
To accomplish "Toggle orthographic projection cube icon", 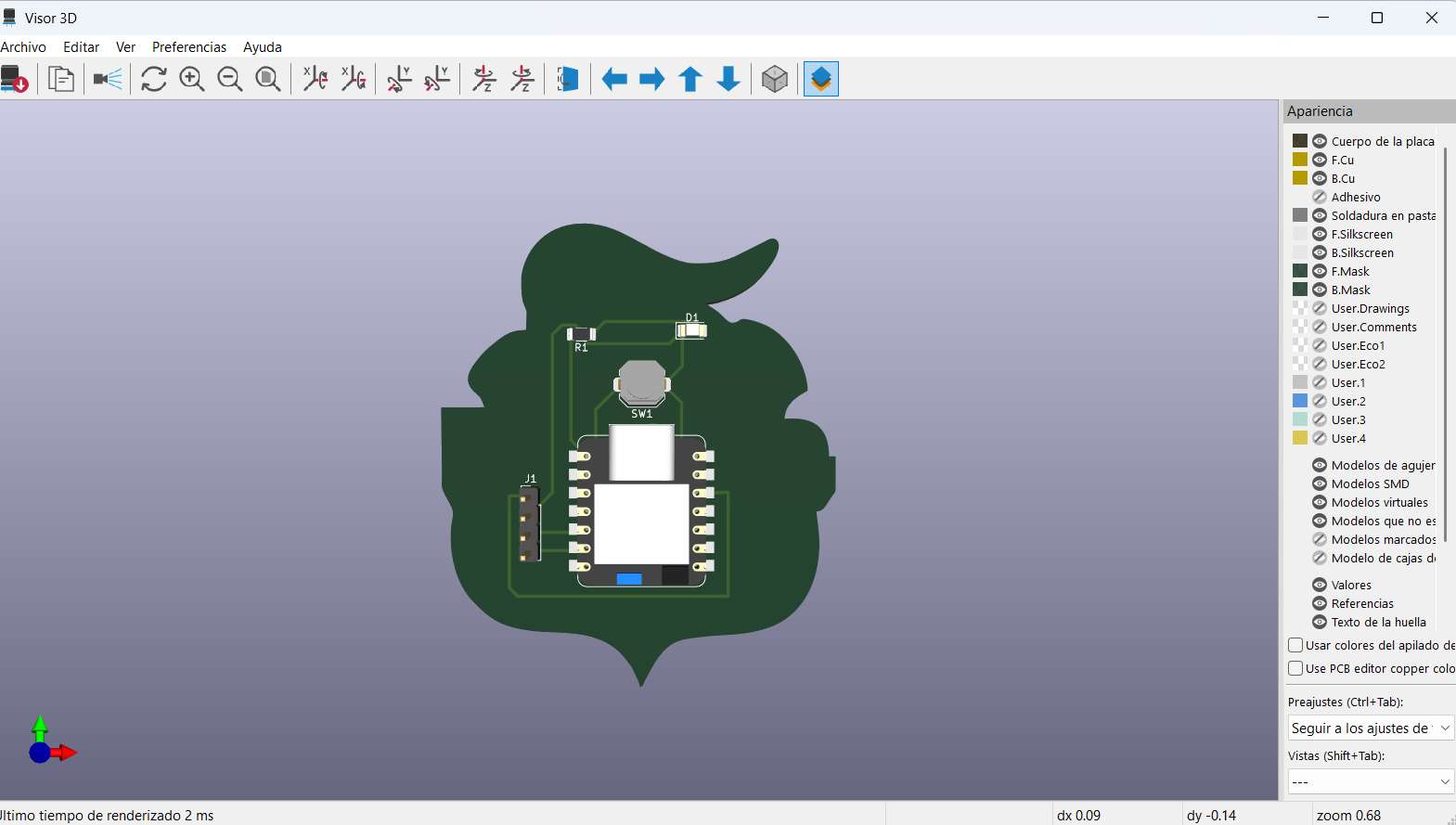I will [x=775, y=79].
